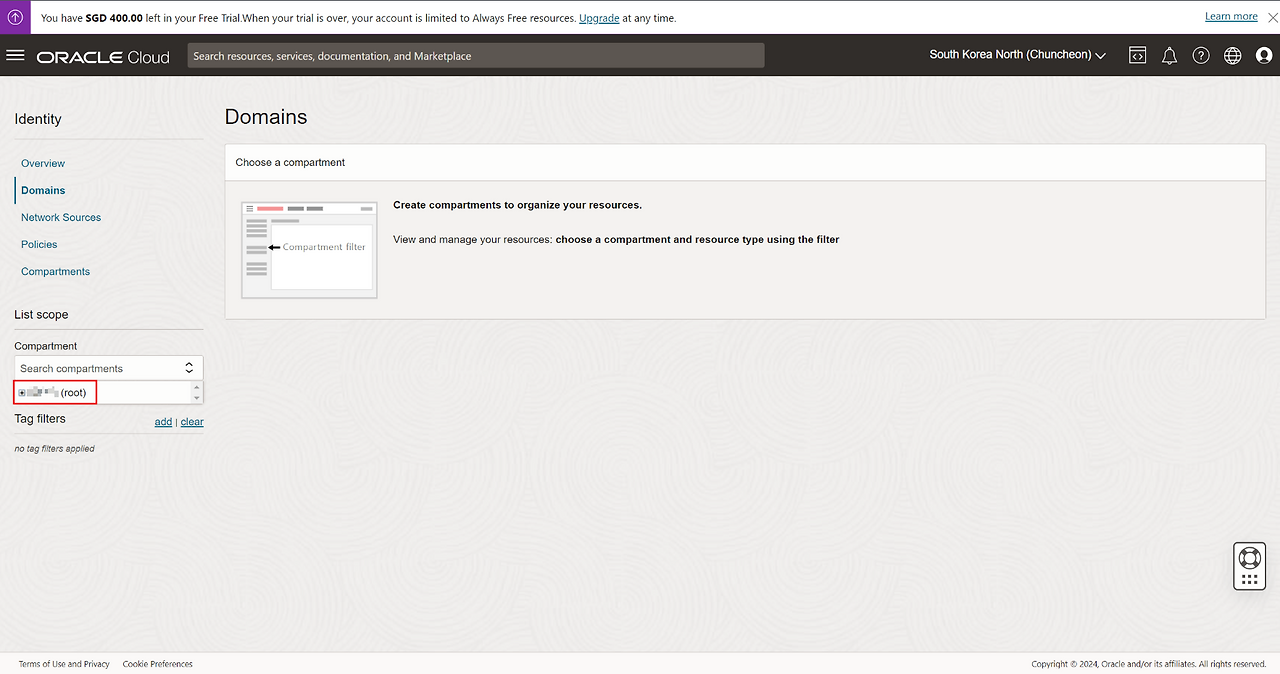Navigate to Policies page
Screen dimensions: 1280x674
click(39, 244)
